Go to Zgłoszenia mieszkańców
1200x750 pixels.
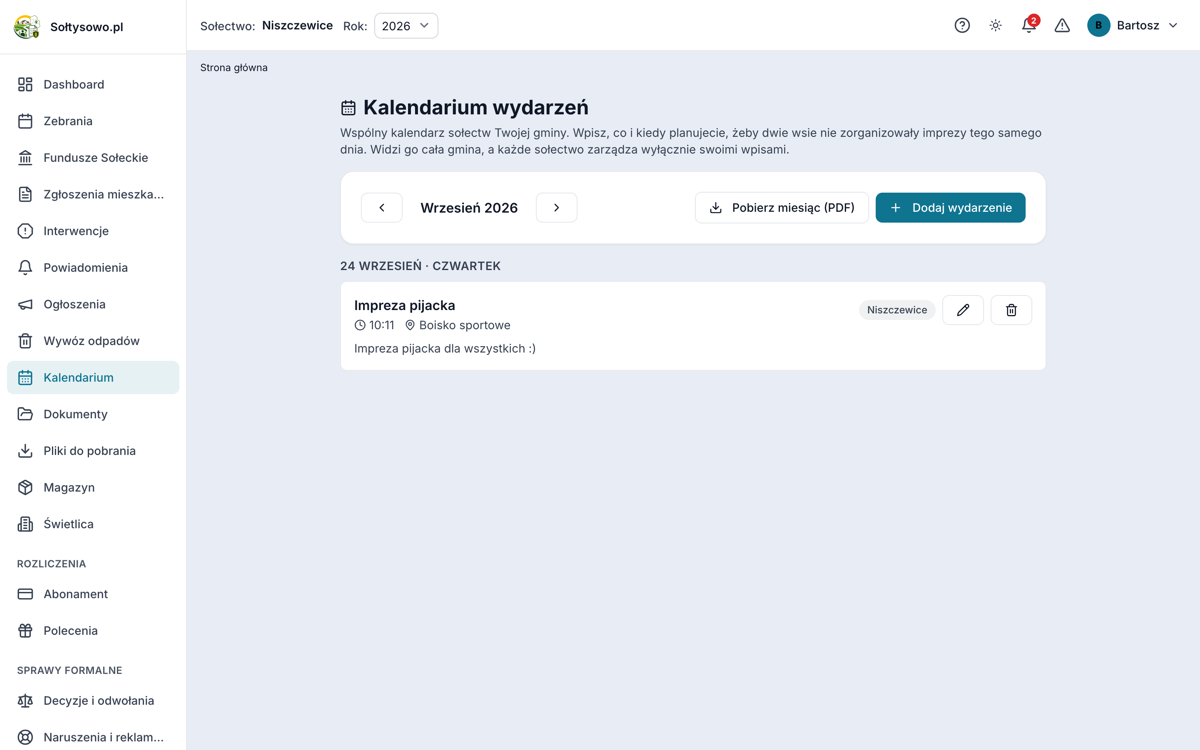[93, 194]
